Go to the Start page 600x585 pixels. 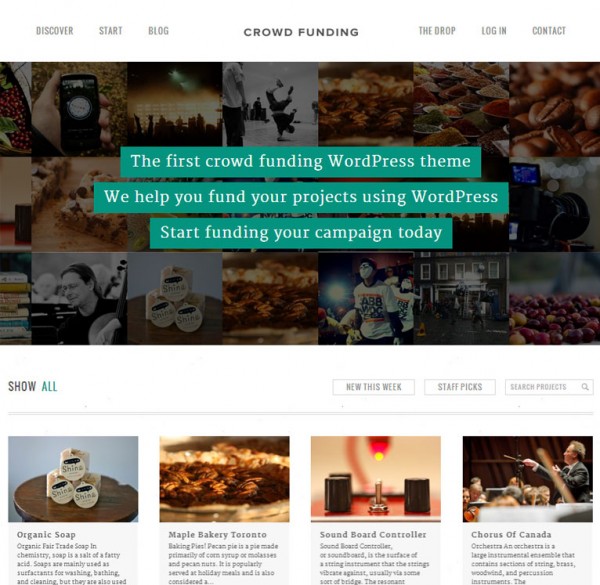(x=111, y=31)
